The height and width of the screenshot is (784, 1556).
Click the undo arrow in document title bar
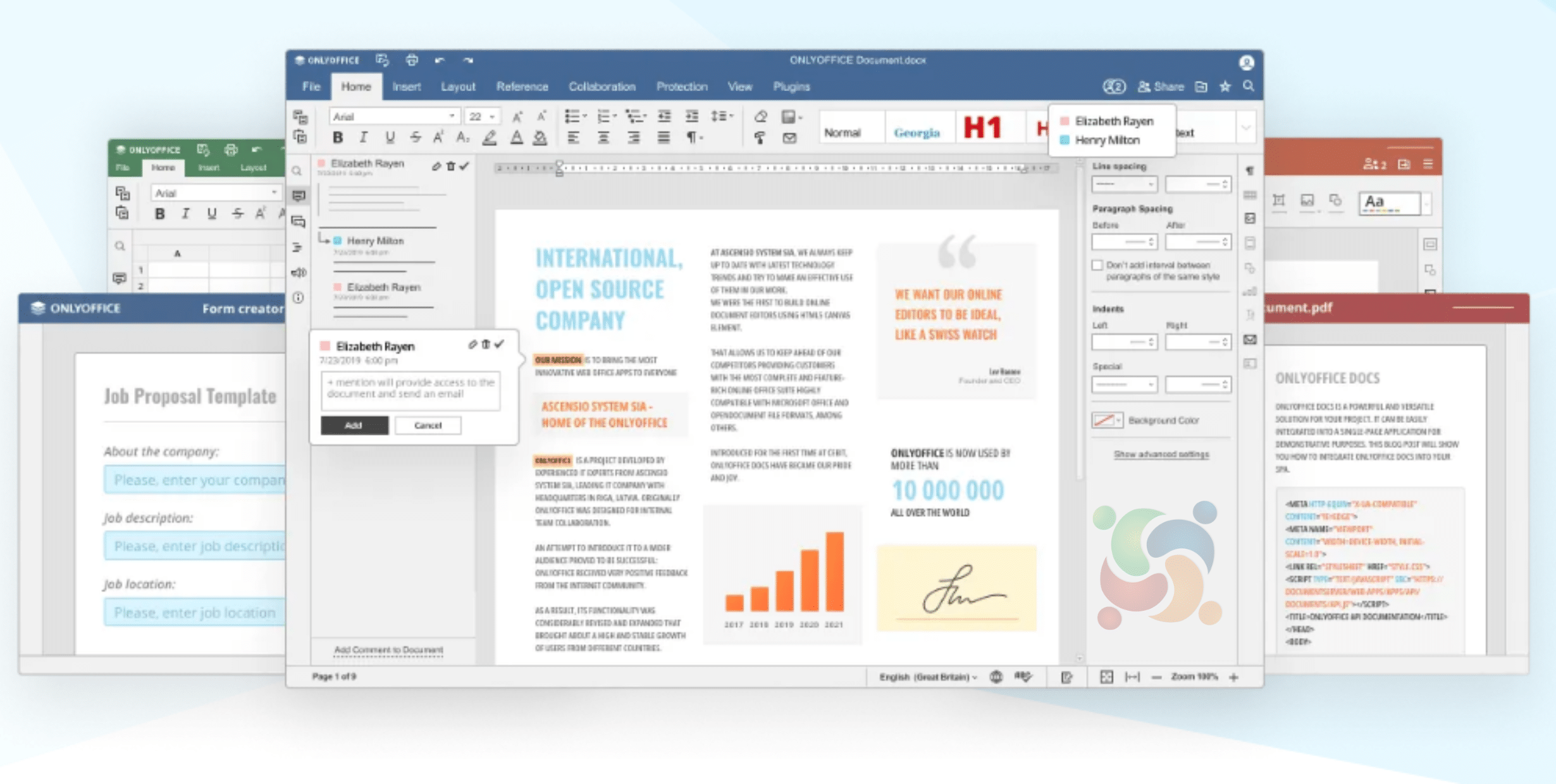tap(440, 60)
